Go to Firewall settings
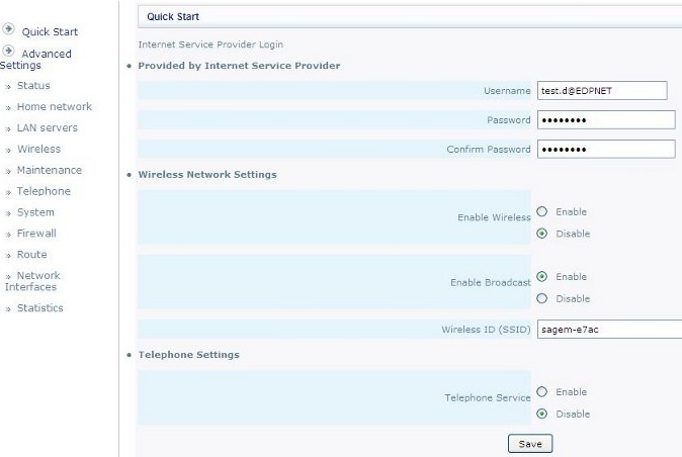Screen dimensions: 682x457 pyautogui.click(x=37, y=234)
